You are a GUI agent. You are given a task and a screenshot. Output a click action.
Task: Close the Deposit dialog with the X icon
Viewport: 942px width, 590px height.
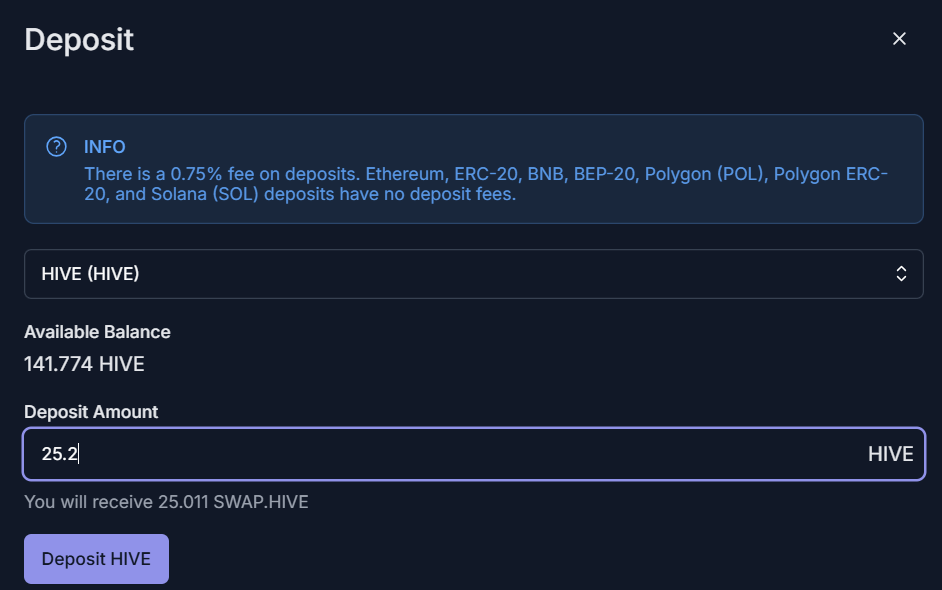(x=899, y=38)
